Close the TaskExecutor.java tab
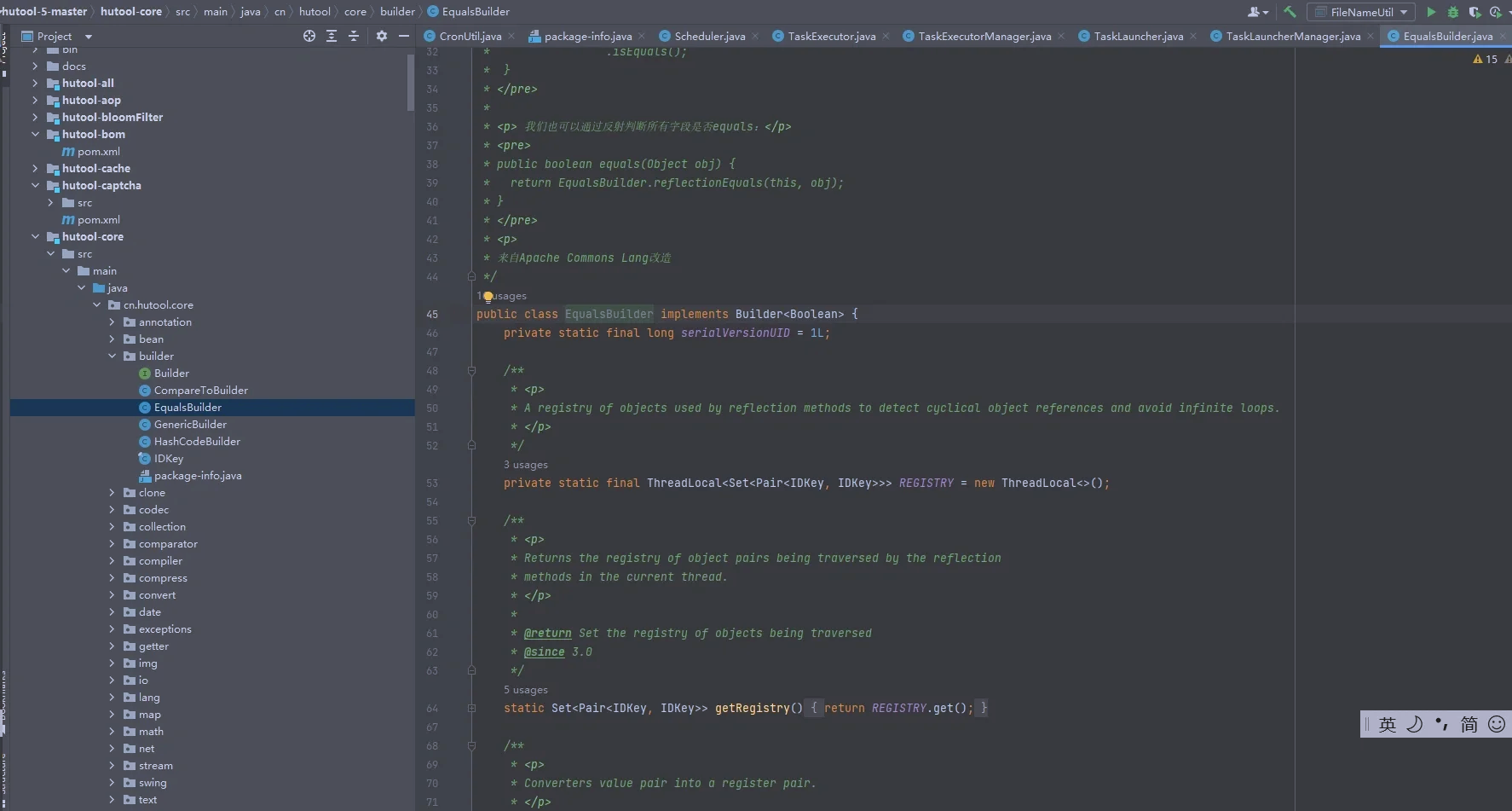The width and height of the screenshot is (1512, 811). click(886, 36)
